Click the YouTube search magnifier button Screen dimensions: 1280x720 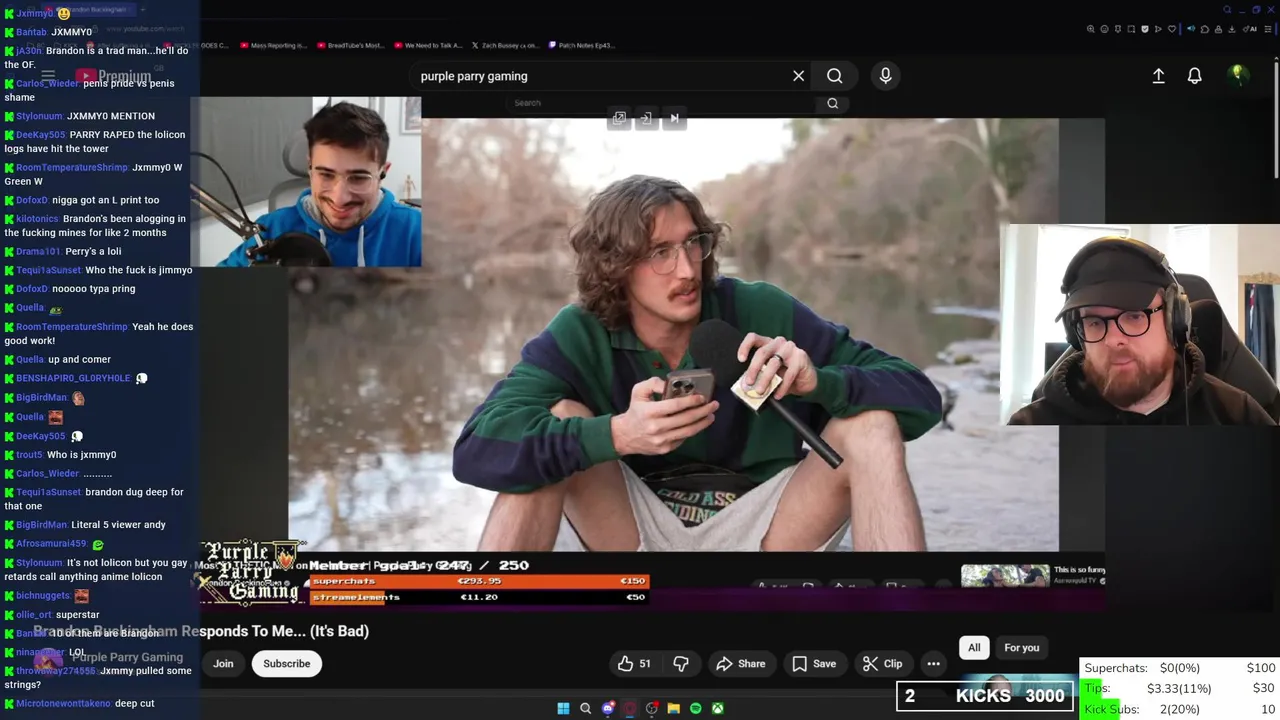[x=834, y=76]
